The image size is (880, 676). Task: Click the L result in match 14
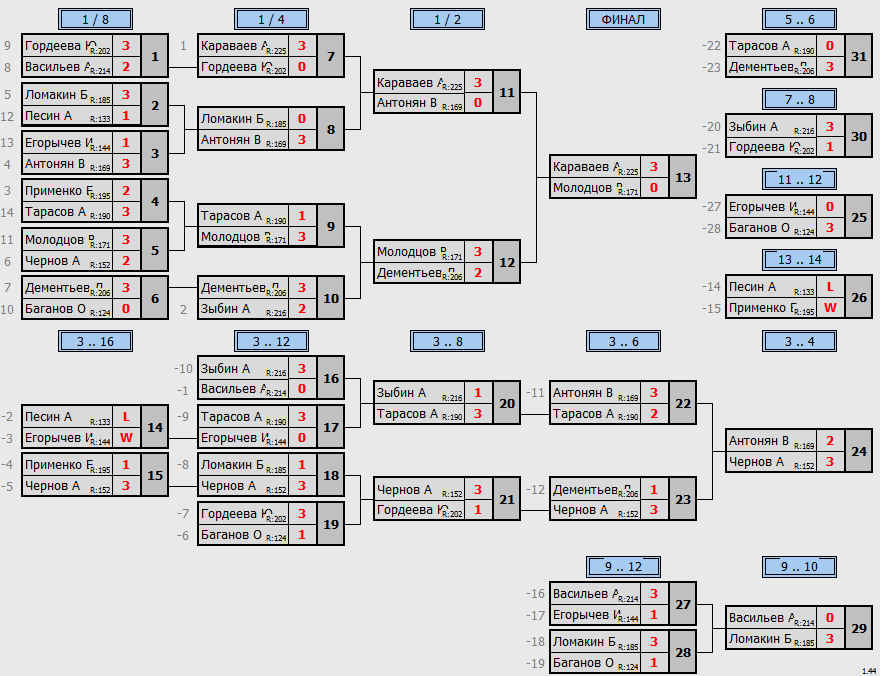(x=126, y=417)
